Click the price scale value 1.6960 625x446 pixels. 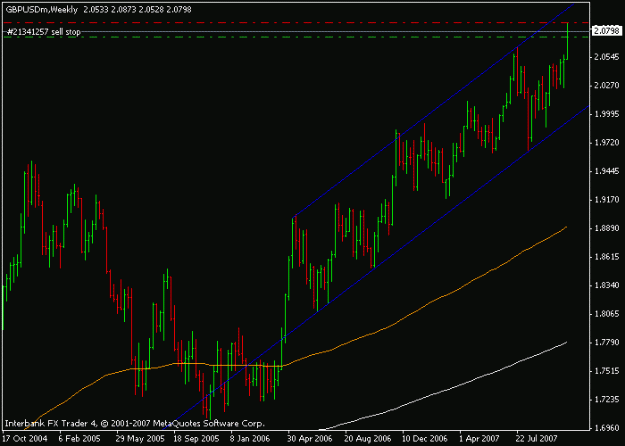click(x=607, y=428)
